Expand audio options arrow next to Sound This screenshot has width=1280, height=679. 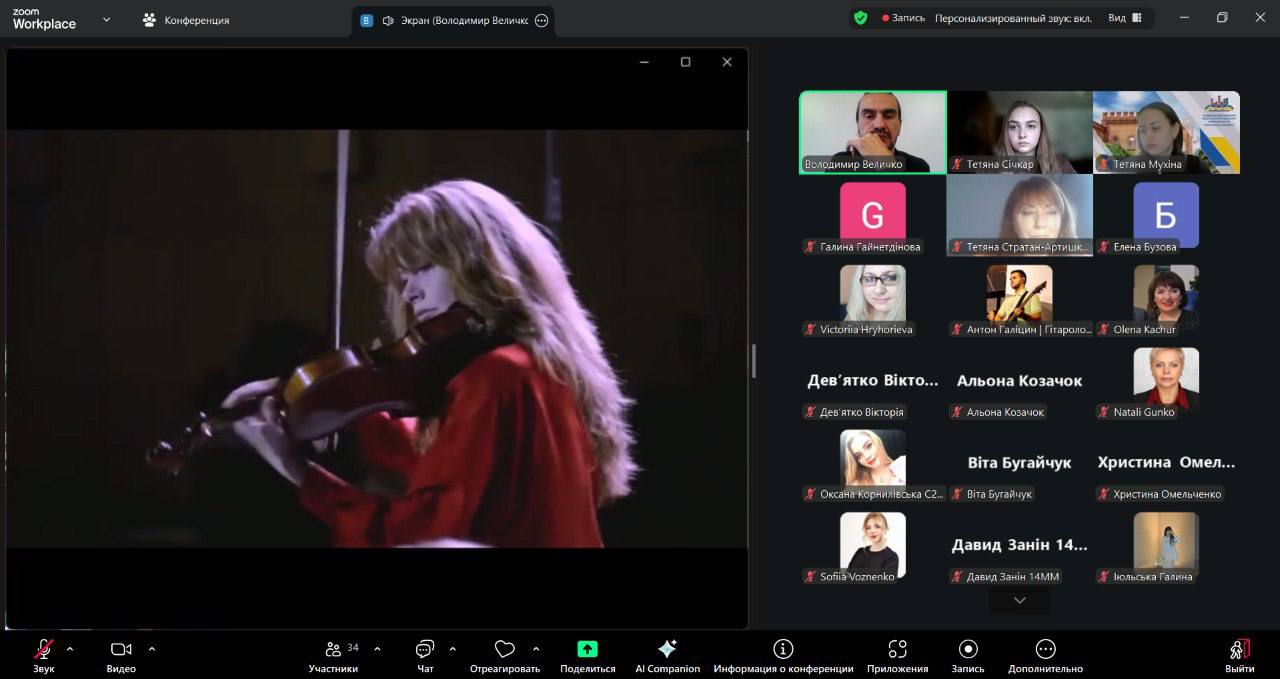[70, 649]
